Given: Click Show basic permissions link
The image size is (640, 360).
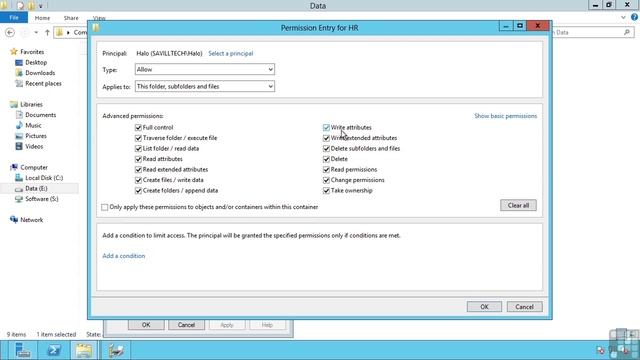Looking at the screenshot, I should pyautogui.click(x=505, y=116).
